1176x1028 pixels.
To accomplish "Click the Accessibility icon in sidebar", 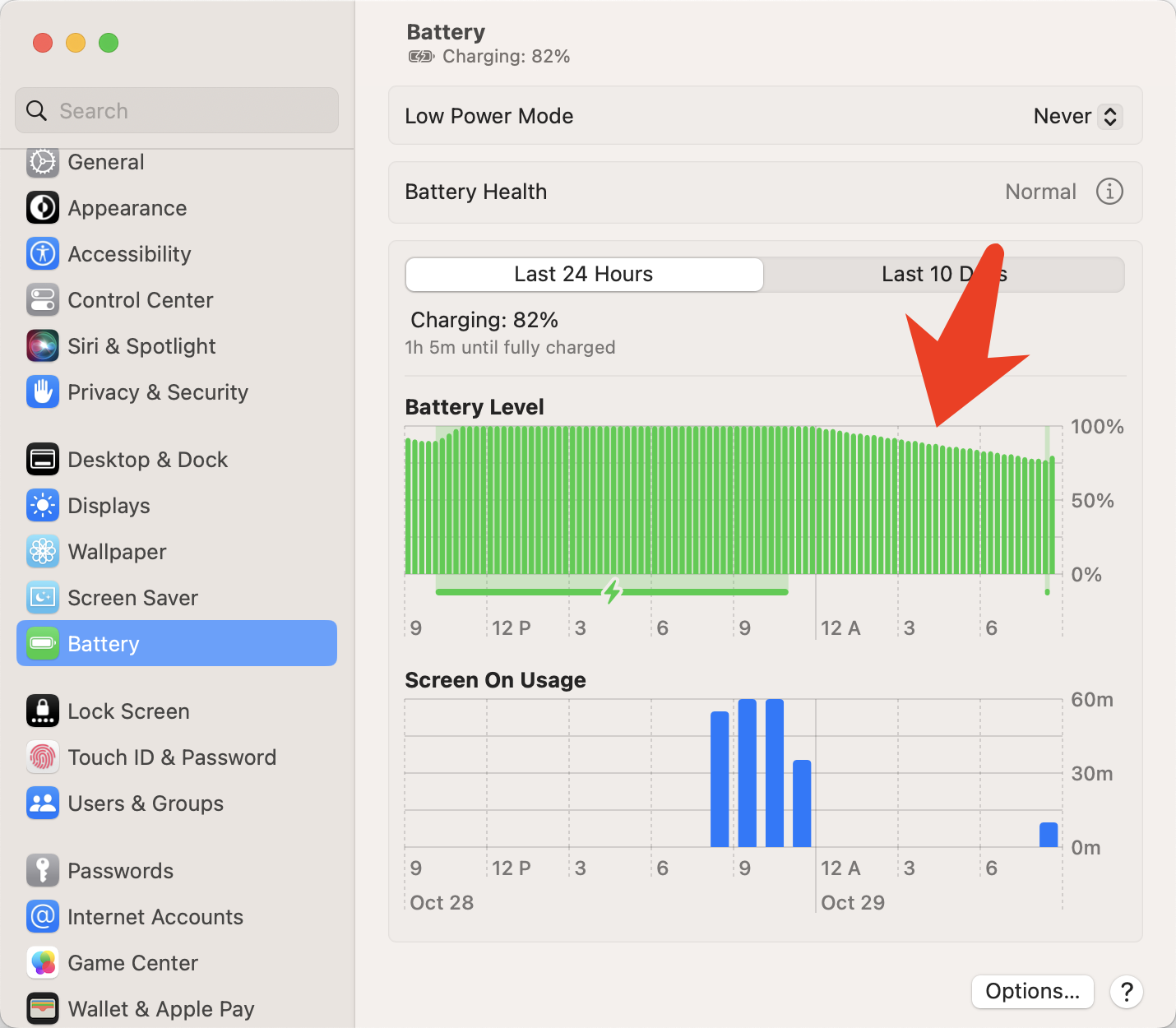I will (x=43, y=254).
